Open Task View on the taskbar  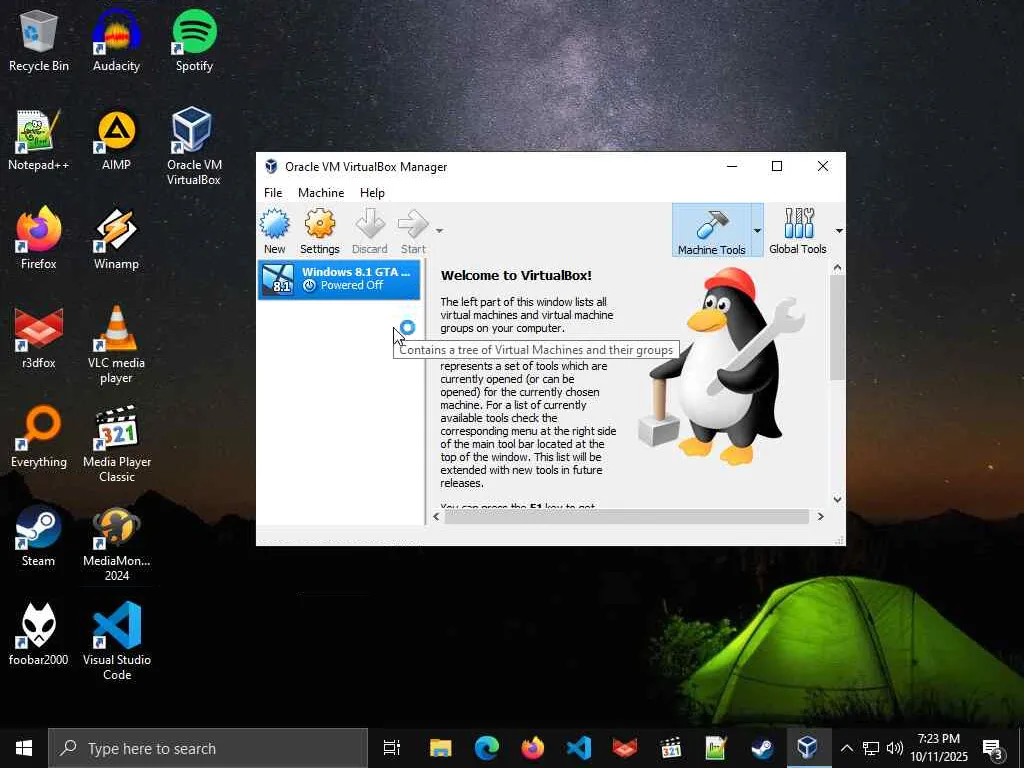point(391,748)
